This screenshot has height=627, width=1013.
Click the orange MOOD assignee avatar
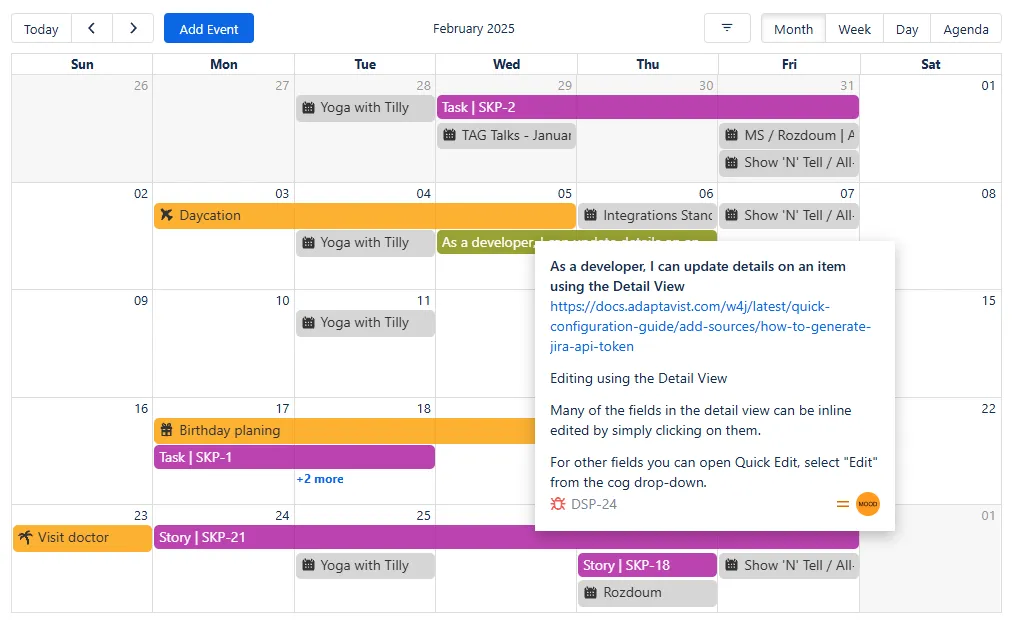tap(868, 504)
